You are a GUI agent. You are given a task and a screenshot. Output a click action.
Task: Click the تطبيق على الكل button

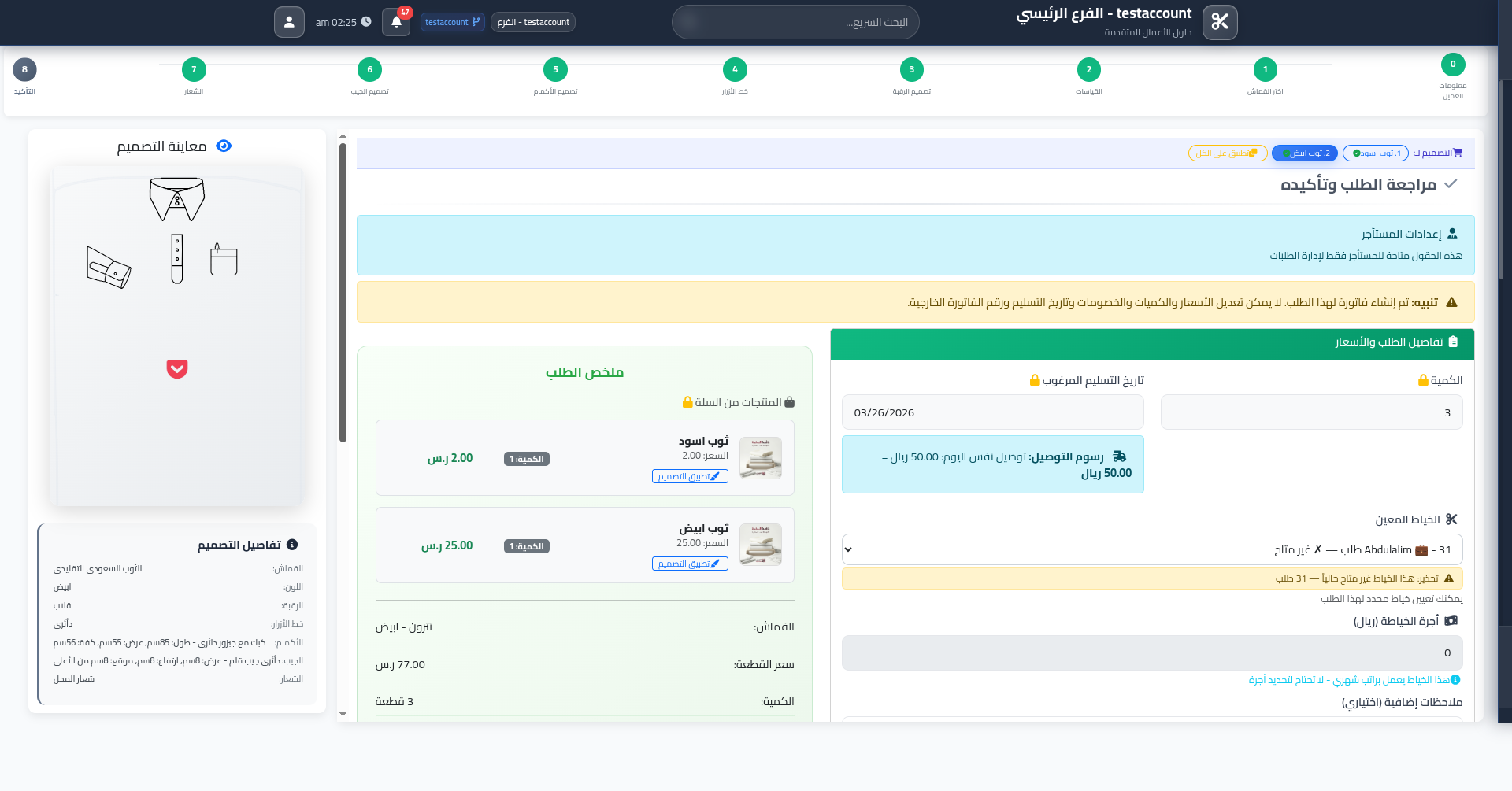click(x=1228, y=153)
